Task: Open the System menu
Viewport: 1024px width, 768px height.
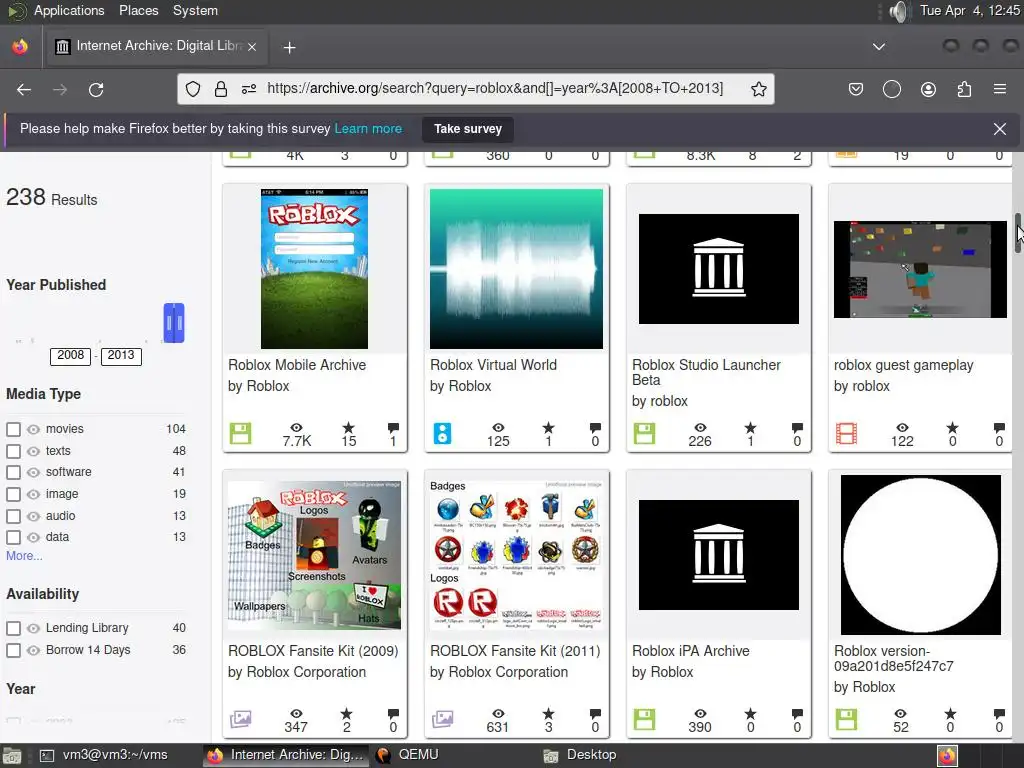Action: [195, 10]
